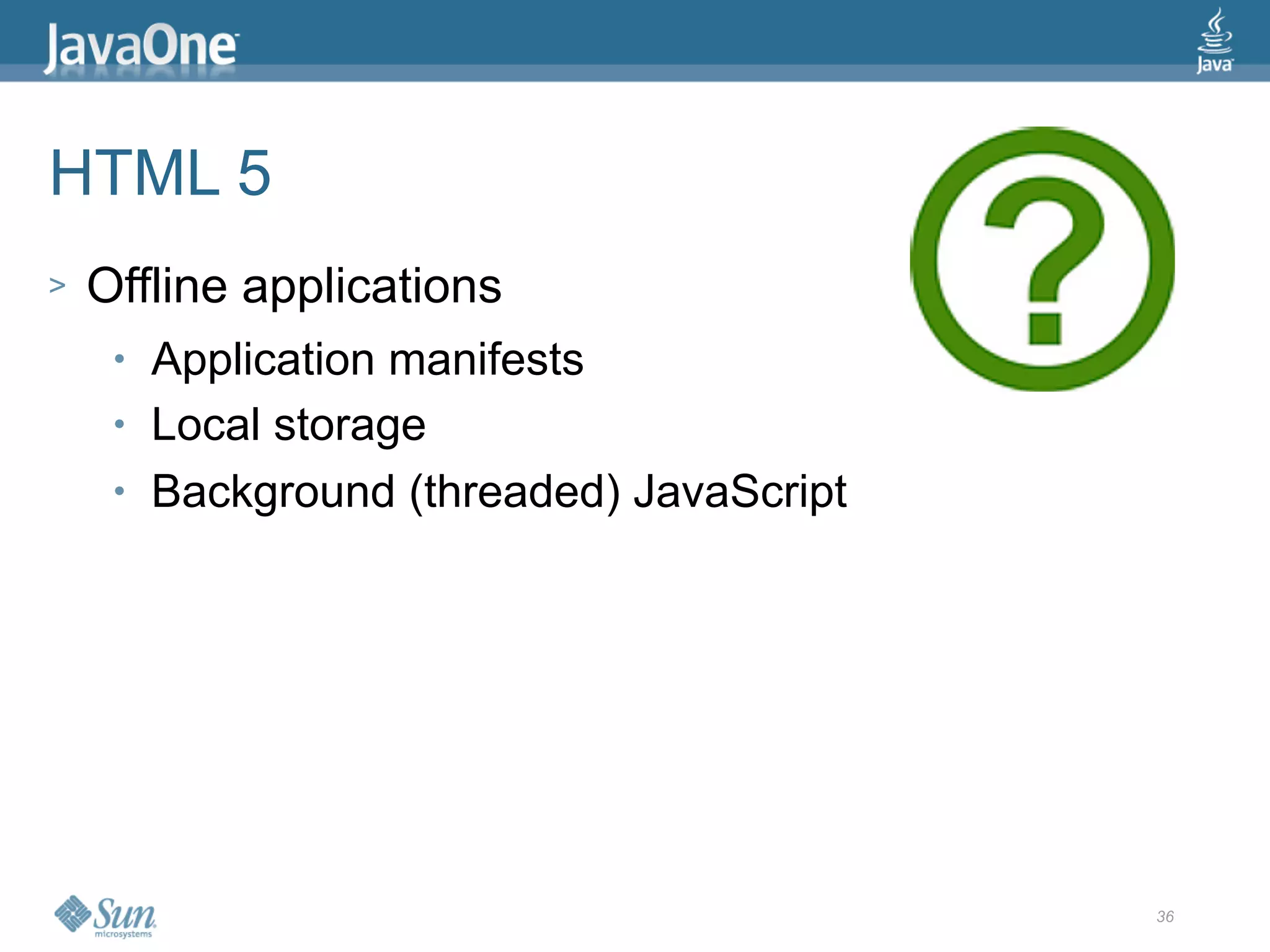Click the bullet dot before Background JavaScript
The image size is (1270, 952).
tap(120, 491)
